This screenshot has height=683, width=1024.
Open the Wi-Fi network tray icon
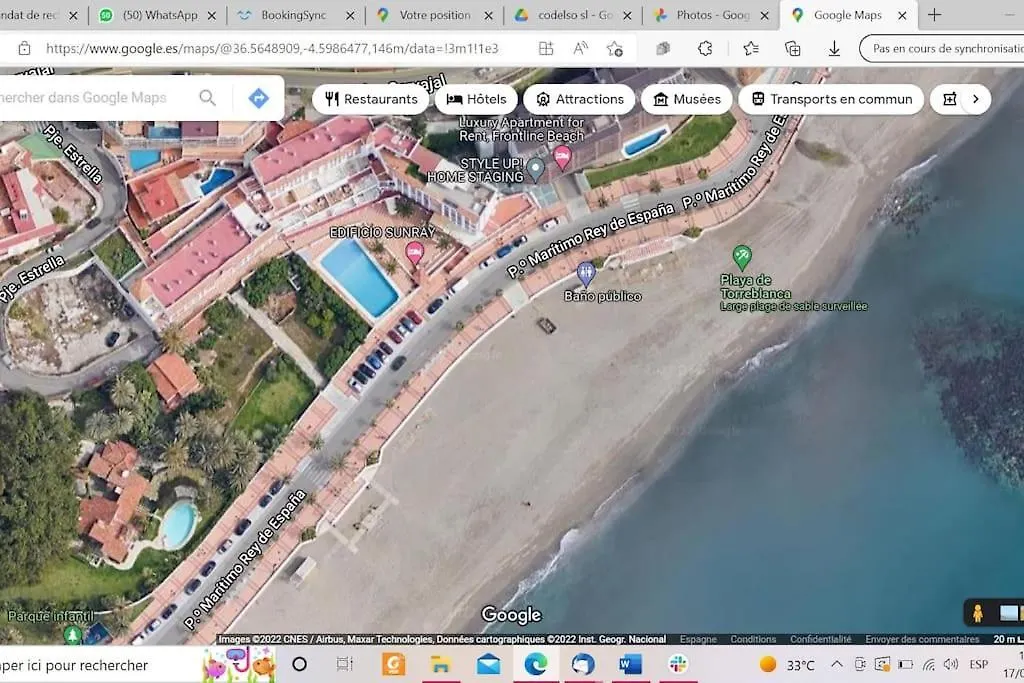coord(929,665)
